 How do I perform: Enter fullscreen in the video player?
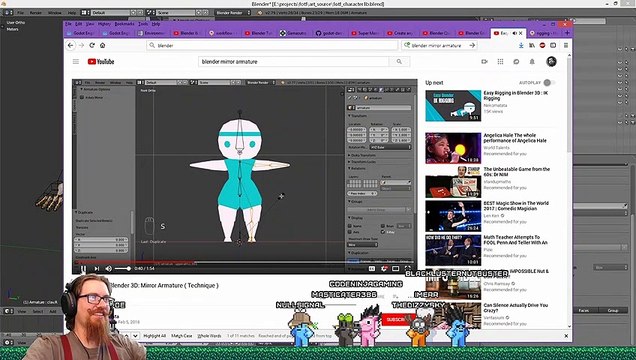tap(408, 268)
